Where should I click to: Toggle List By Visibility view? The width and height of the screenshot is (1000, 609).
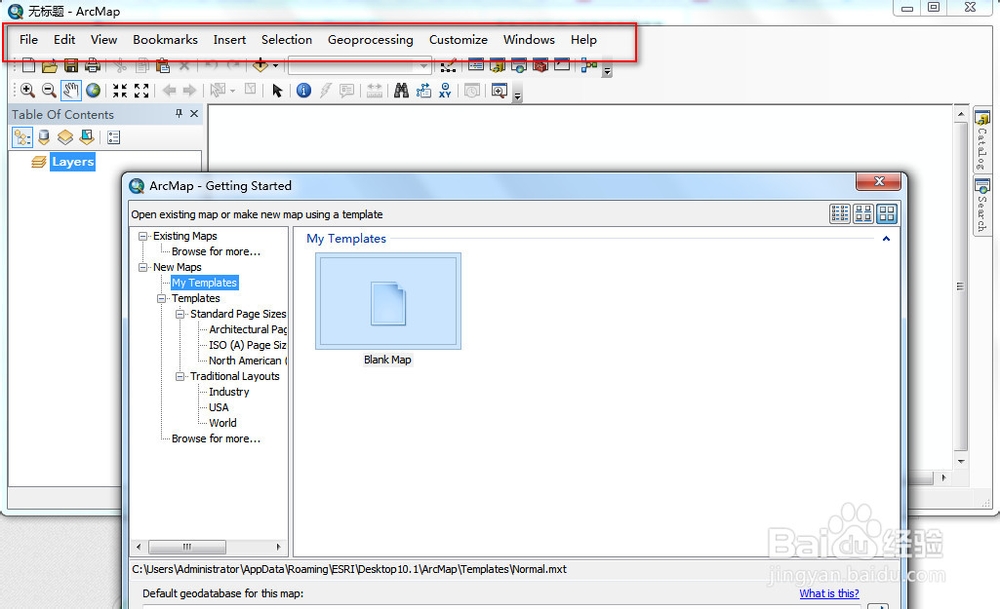click(x=65, y=137)
